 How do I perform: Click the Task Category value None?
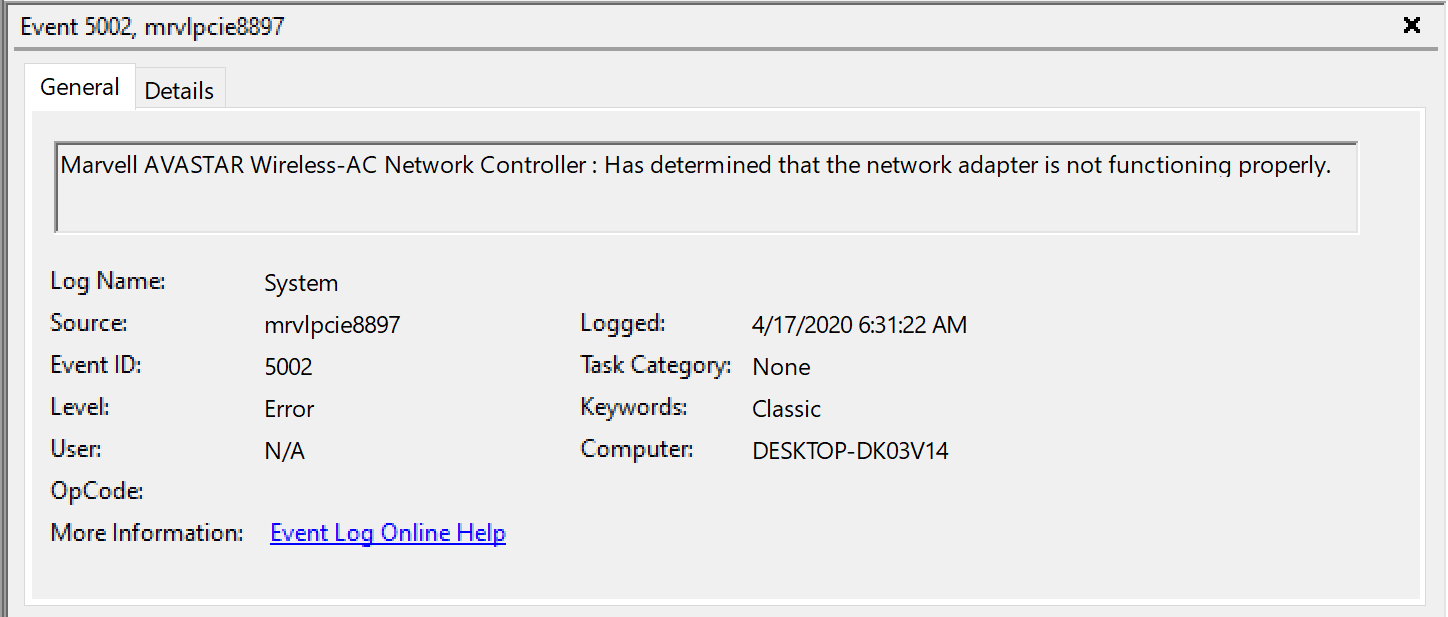(x=781, y=367)
